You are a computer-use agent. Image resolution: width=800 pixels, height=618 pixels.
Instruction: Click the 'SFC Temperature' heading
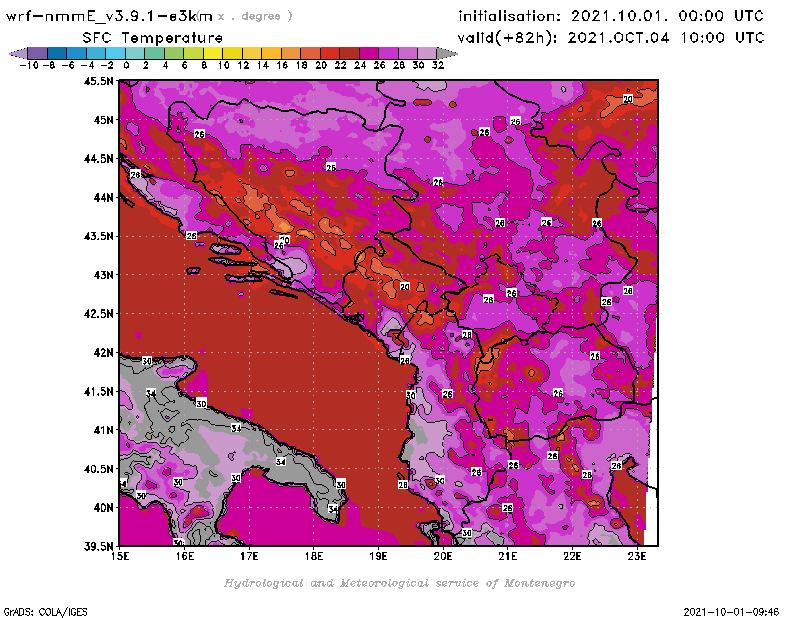coord(153,38)
